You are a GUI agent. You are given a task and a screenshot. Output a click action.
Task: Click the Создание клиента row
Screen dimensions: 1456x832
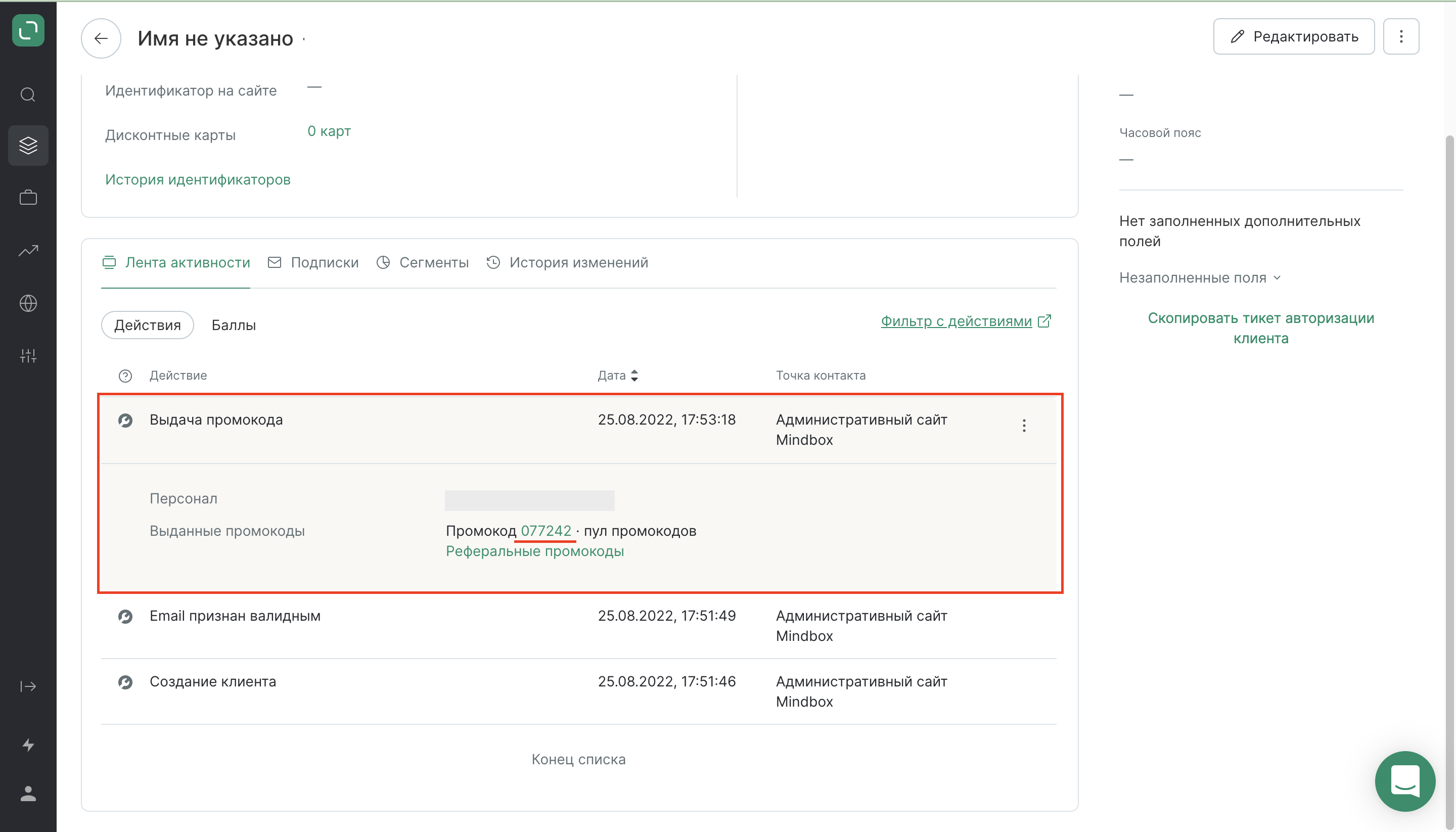pos(579,692)
